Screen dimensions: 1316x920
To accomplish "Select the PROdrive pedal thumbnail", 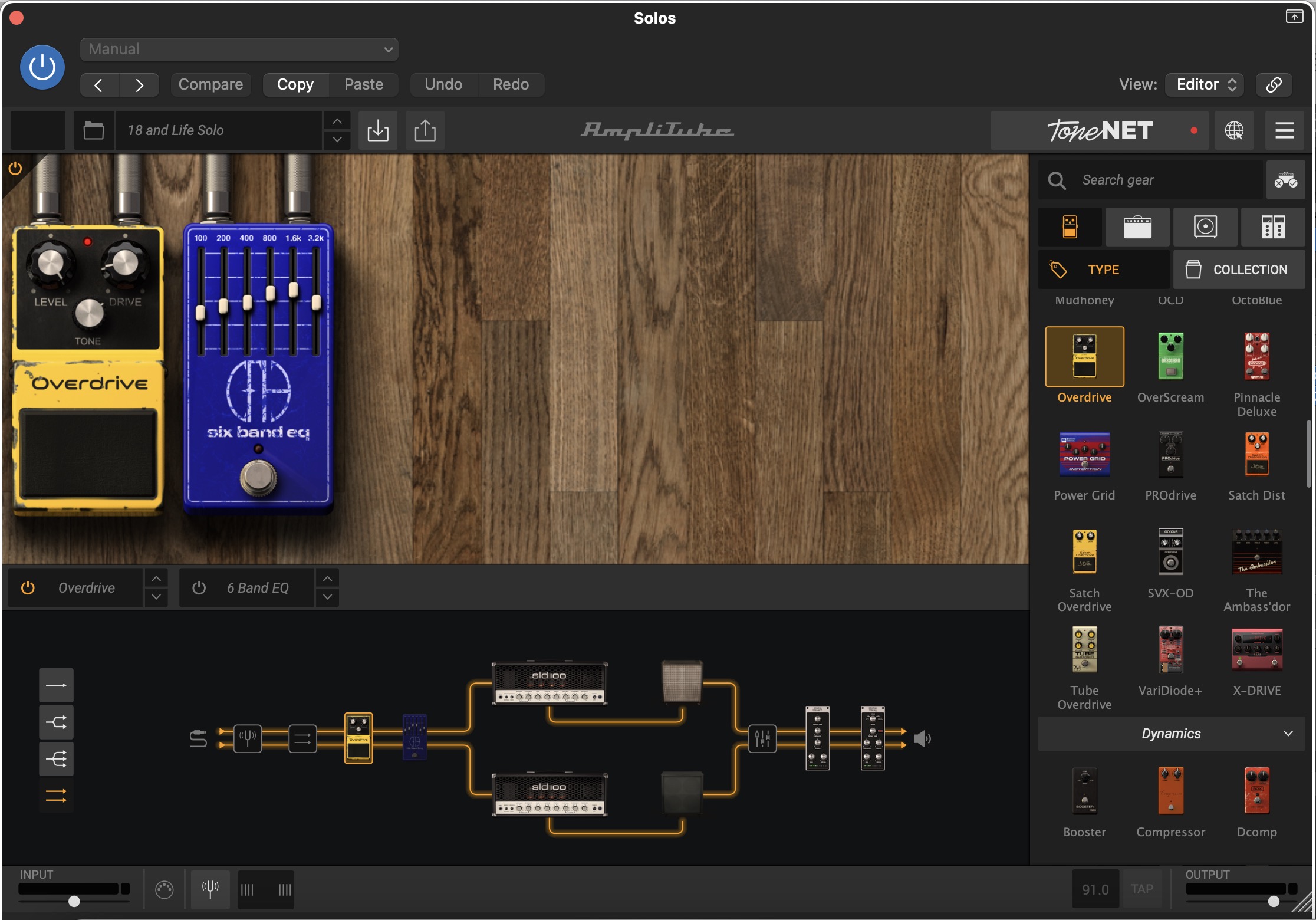I will click(1170, 455).
